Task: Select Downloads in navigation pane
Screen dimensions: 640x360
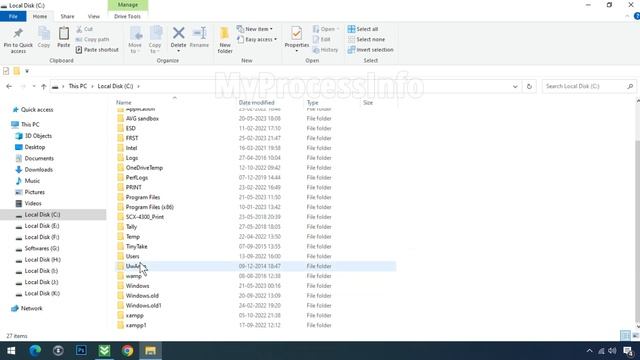Action: pyautogui.click(x=38, y=169)
